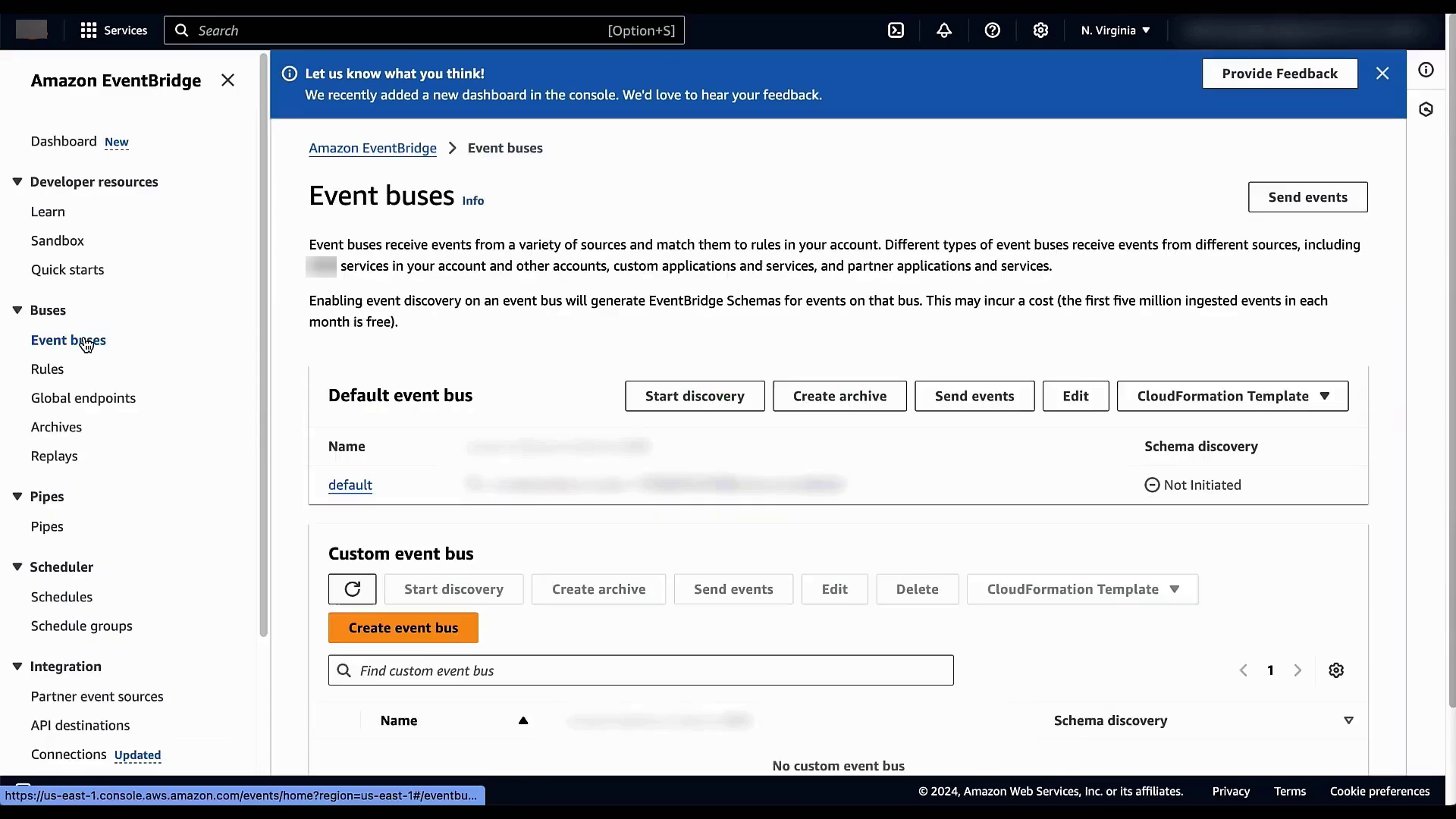Collapse the Developer resources section

17,181
